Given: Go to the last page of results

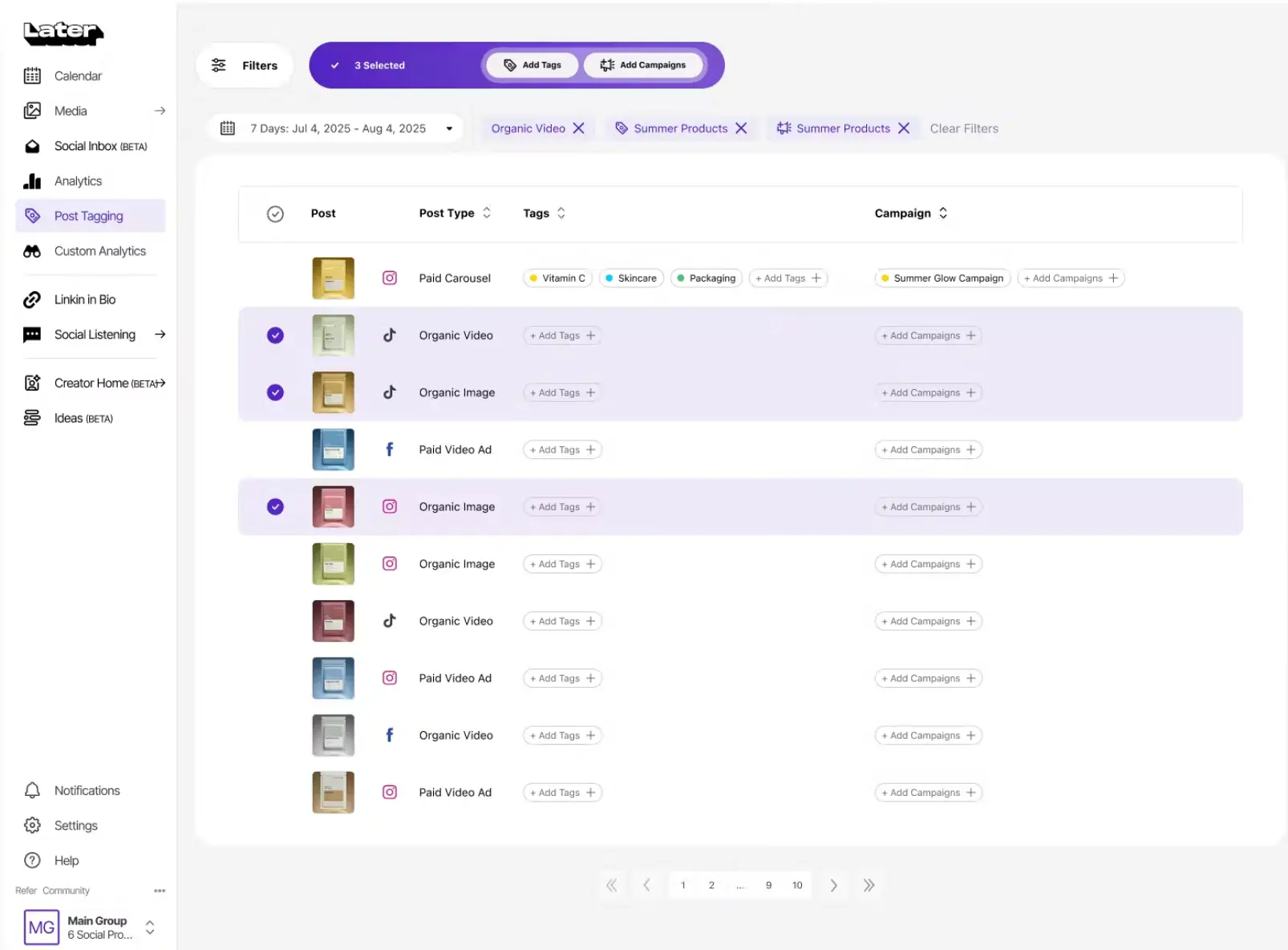Looking at the screenshot, I should click(x=869, y=885).
